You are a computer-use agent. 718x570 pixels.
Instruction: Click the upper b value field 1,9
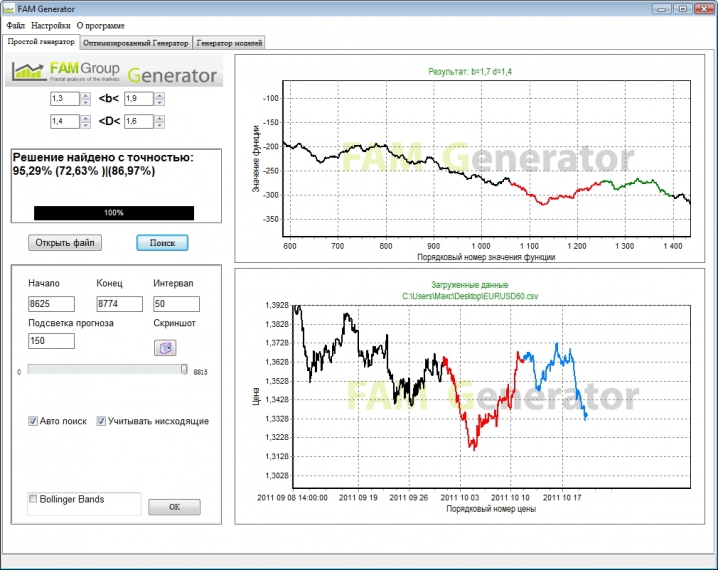(139, 98)
